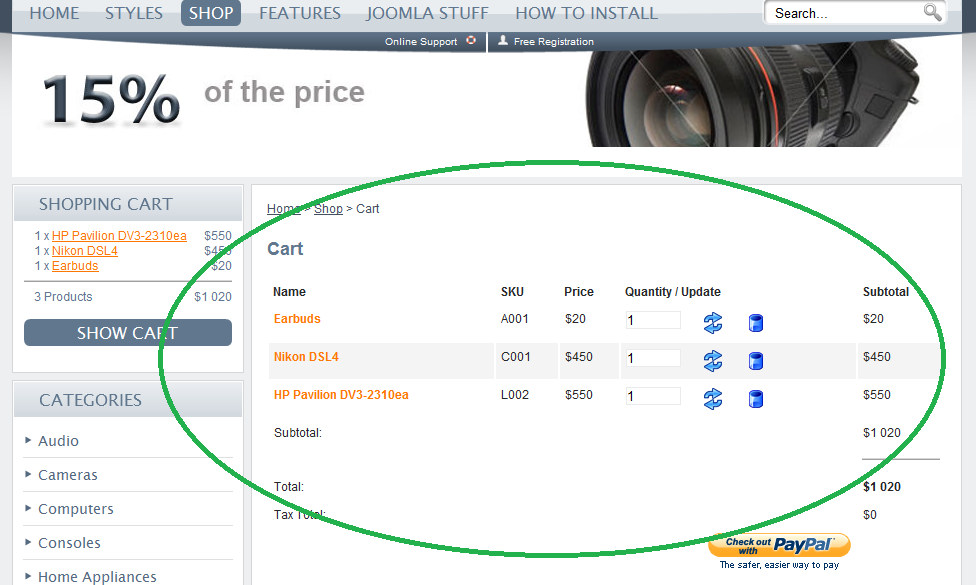Open the Joomla Stuff menu
The height and width of the screenshot is (585, 976).
[x=428, y=13]
